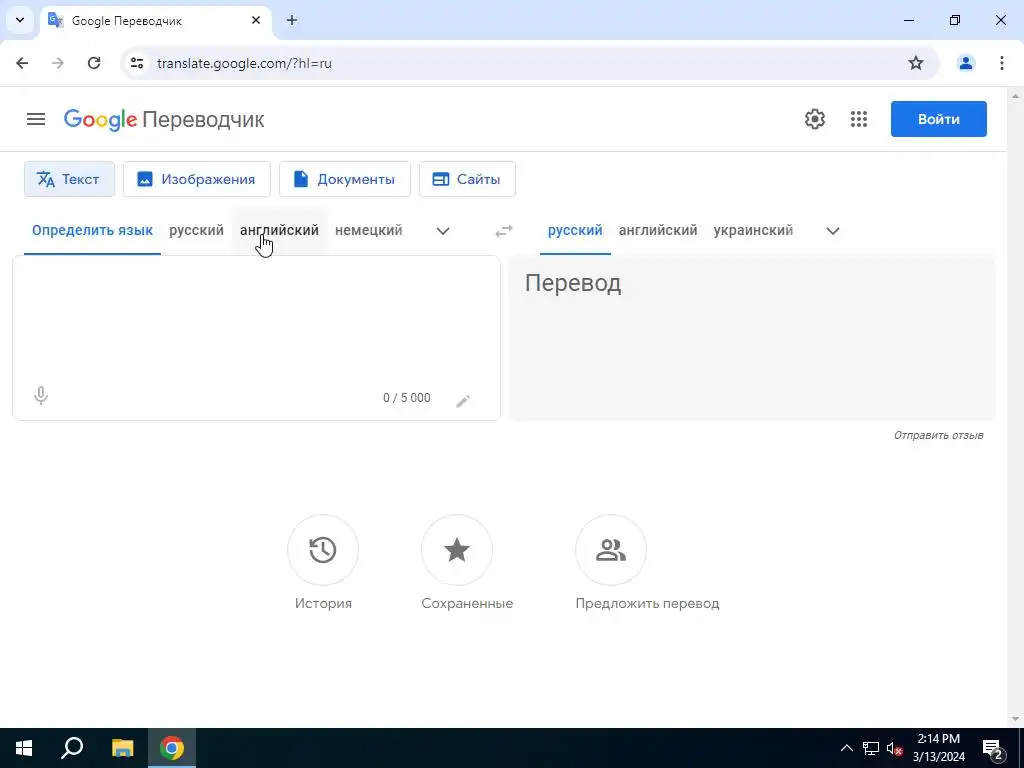Close the Google Переводчик tab
The image size is (1024, 768).
tap(256, 20)
